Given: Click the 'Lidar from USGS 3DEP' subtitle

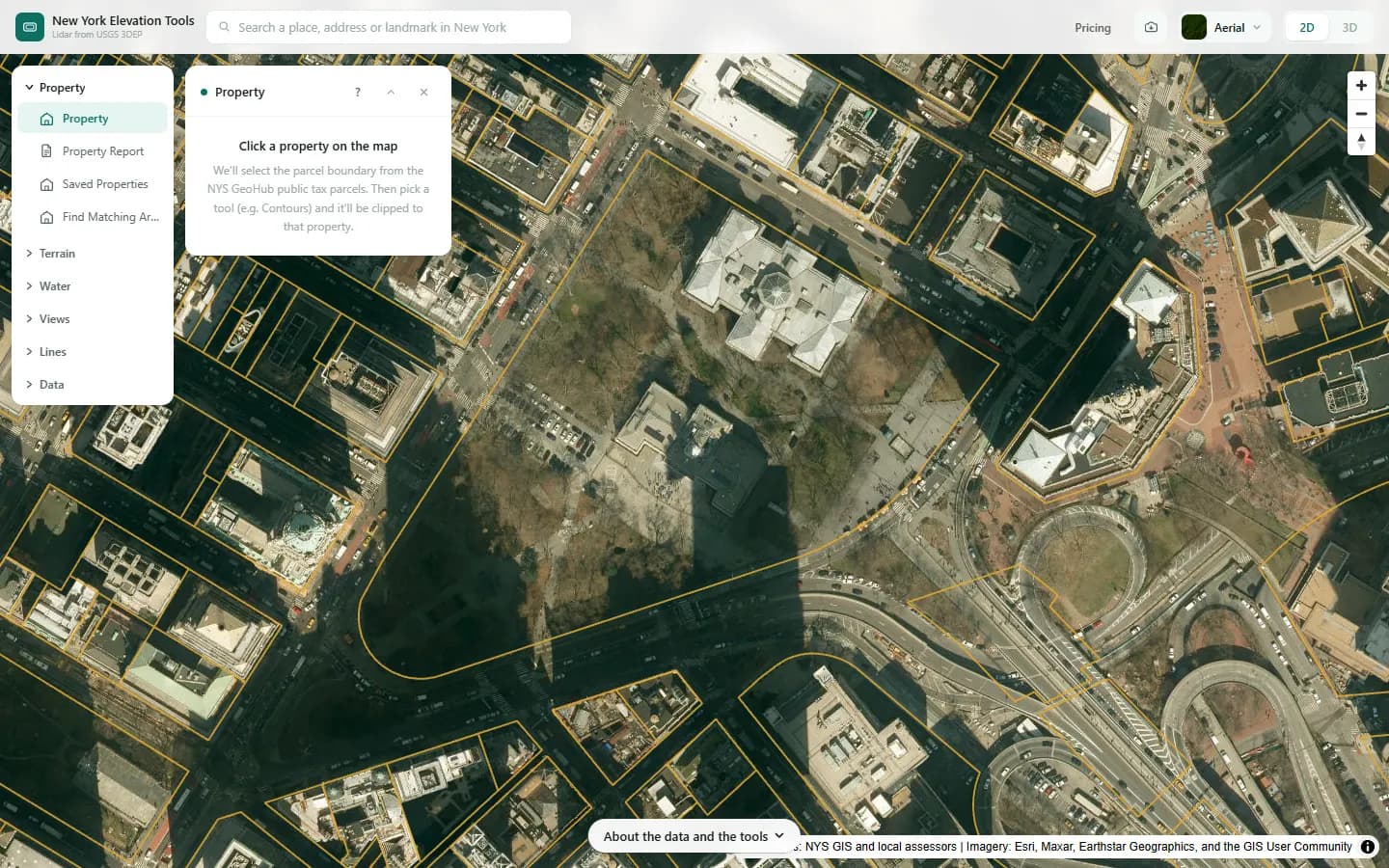Looking at the screenshot, I should point(97,35).
